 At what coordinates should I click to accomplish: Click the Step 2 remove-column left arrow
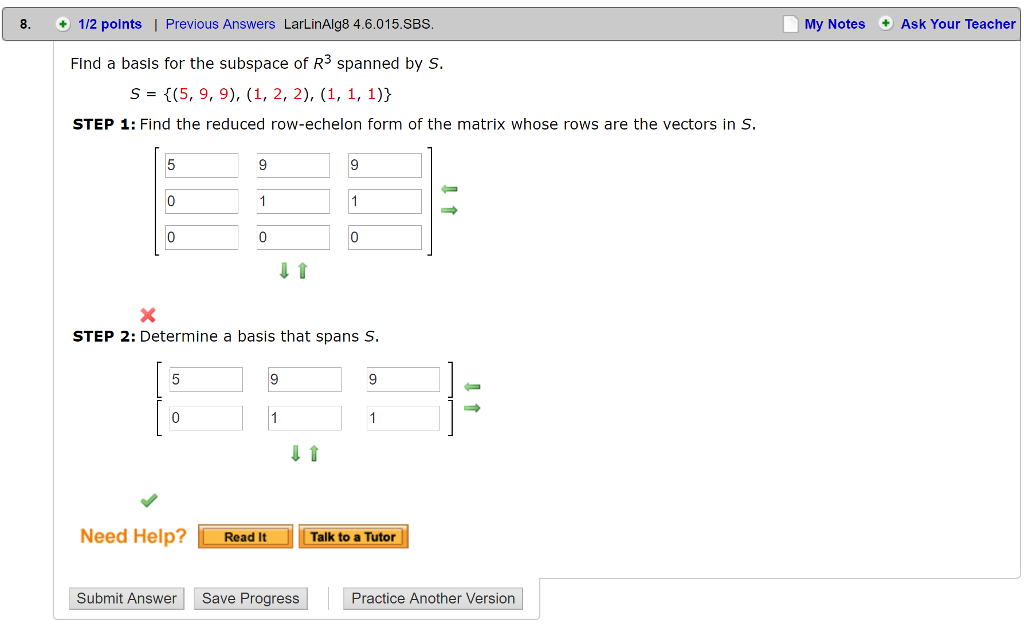472,387
